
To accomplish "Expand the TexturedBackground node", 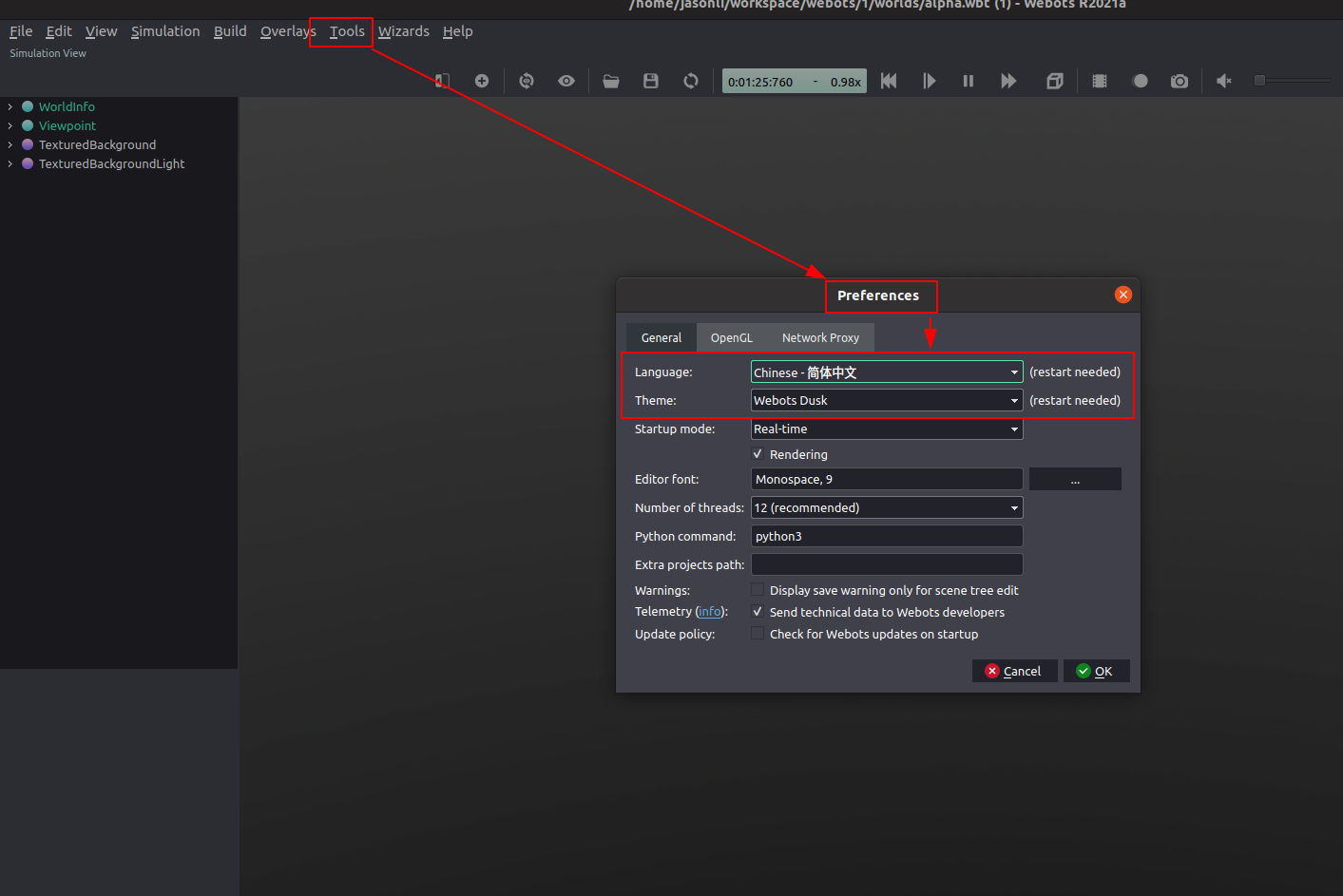I will click(x=10, y=145).
